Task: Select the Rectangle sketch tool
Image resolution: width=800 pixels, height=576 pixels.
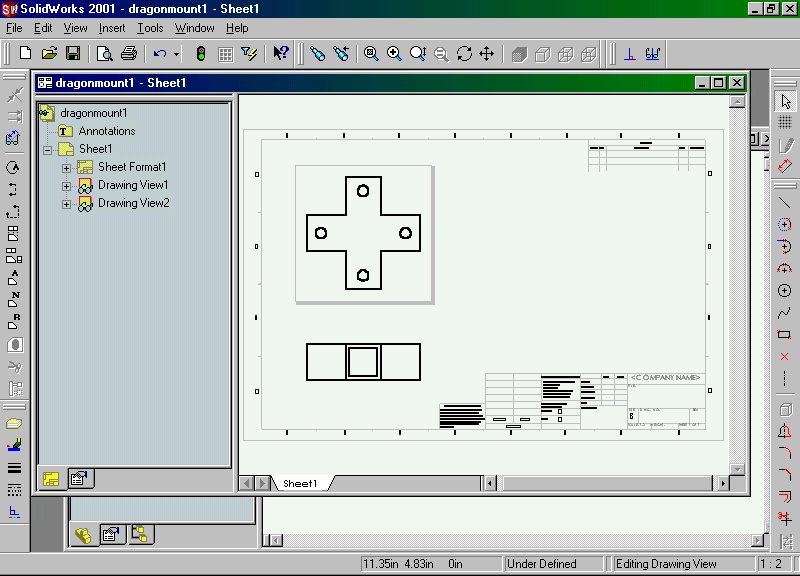Action: pos(785,334)
